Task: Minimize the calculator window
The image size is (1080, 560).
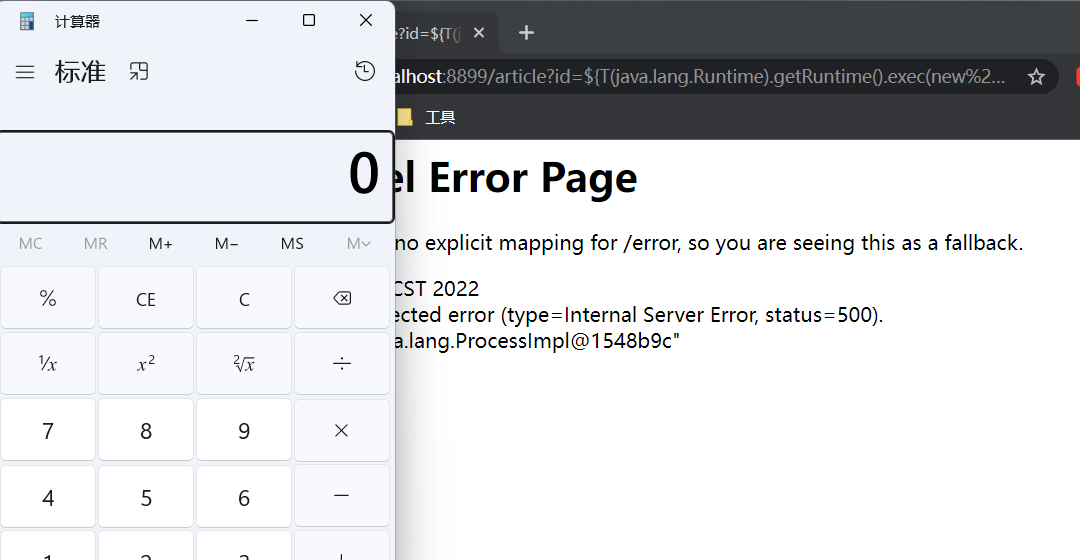Action: (x=252, y=21)
